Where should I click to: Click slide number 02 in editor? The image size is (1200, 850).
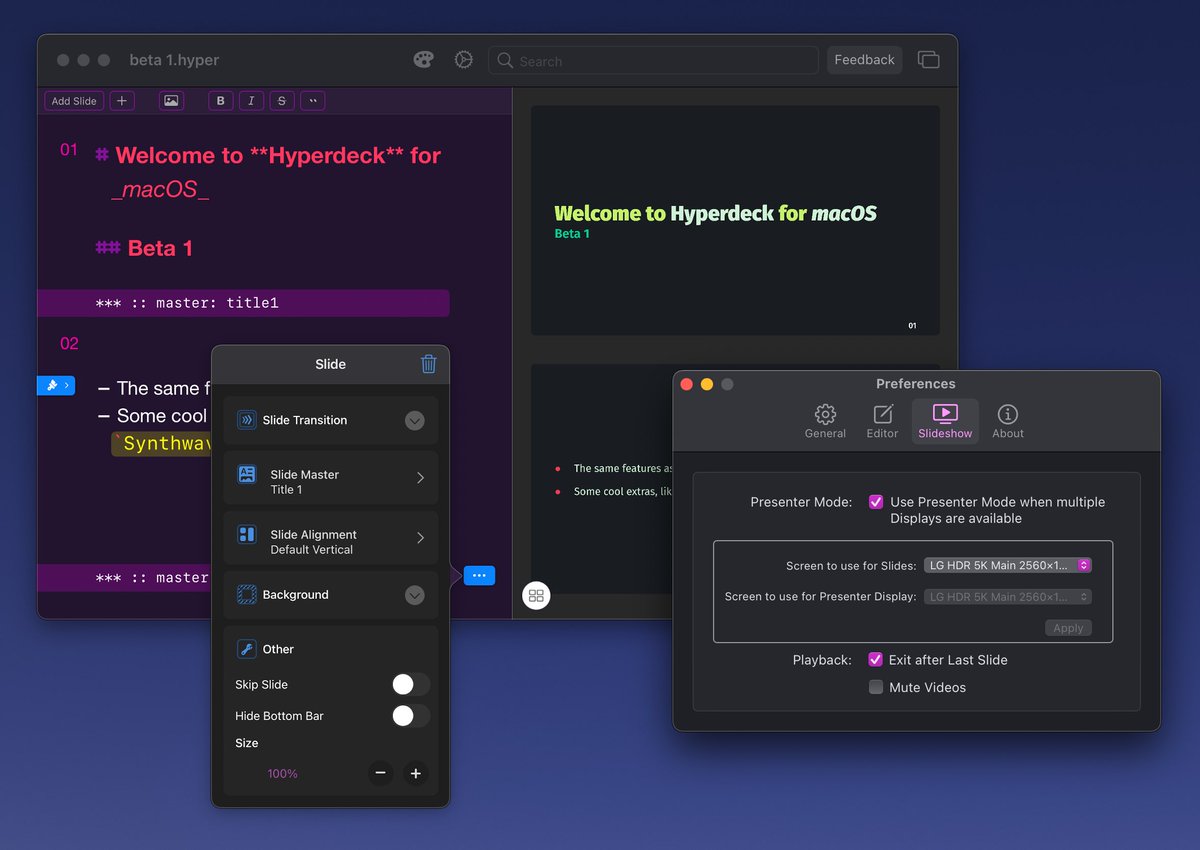pyautogui.click(x=69, y=343)
